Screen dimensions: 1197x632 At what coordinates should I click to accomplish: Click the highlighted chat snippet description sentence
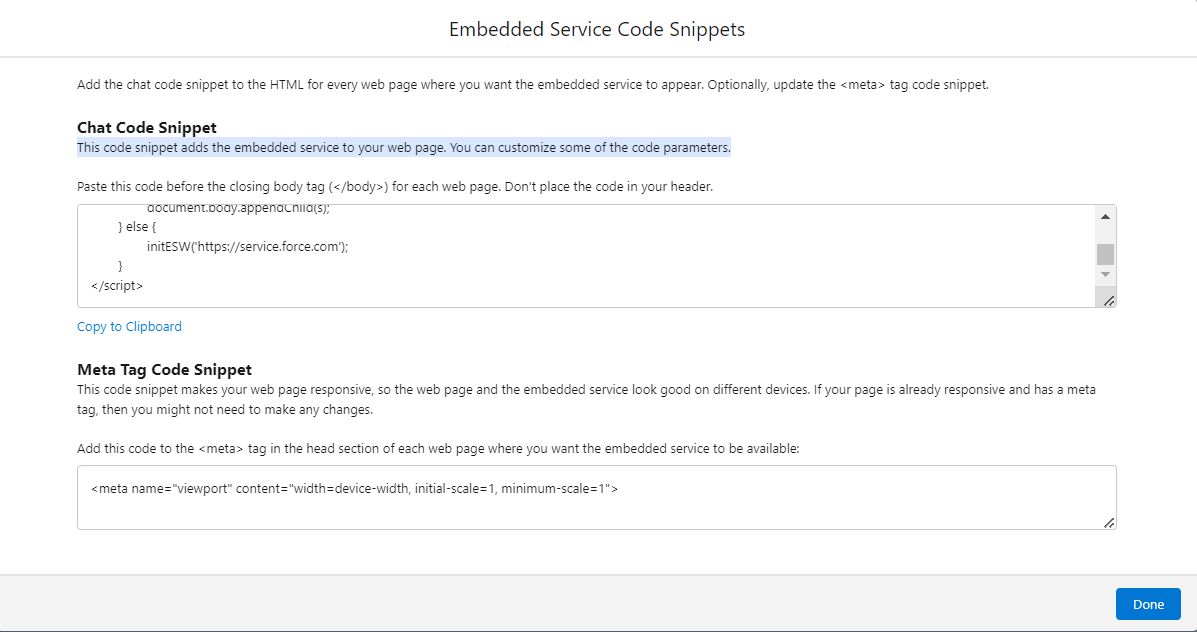[x=403, y=148]
